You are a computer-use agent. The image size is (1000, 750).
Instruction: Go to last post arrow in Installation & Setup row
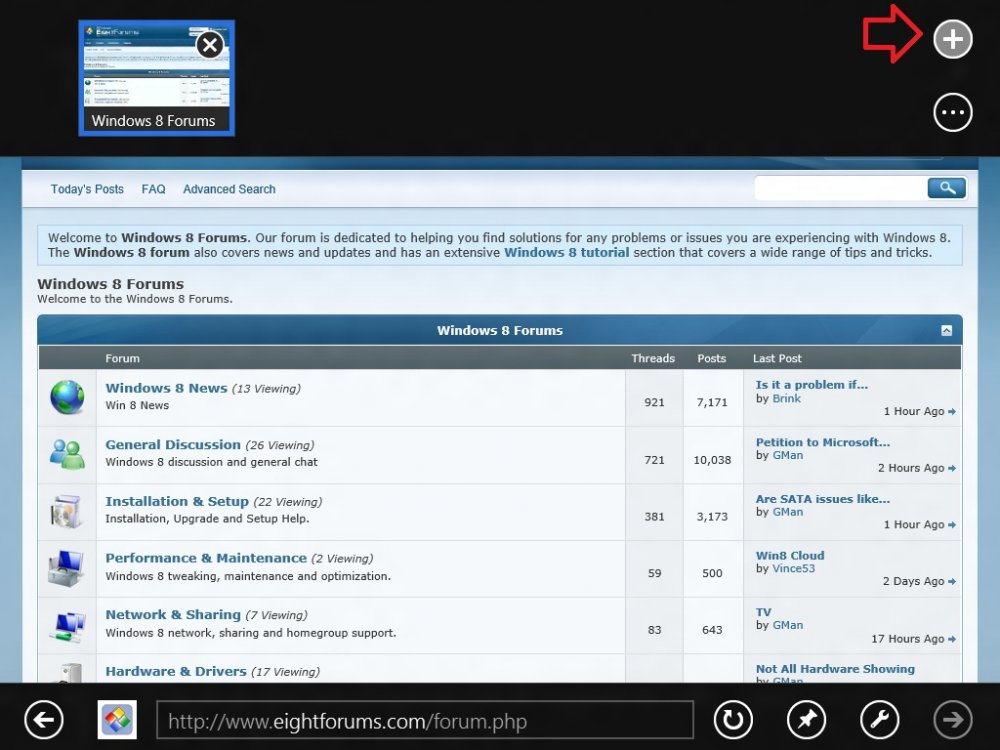(x=952, y=525)
